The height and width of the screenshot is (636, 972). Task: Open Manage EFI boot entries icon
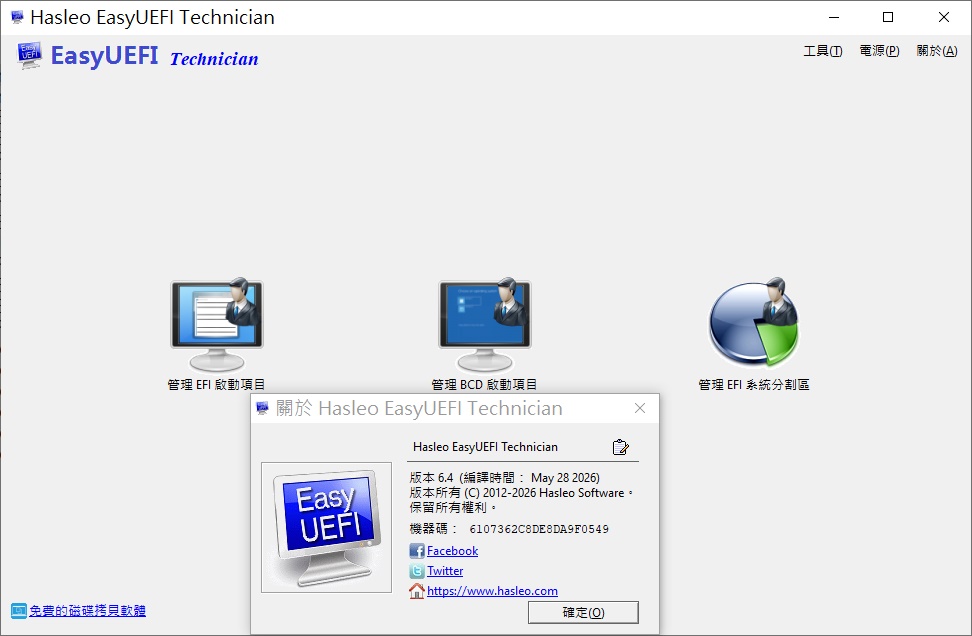[217, 325]
